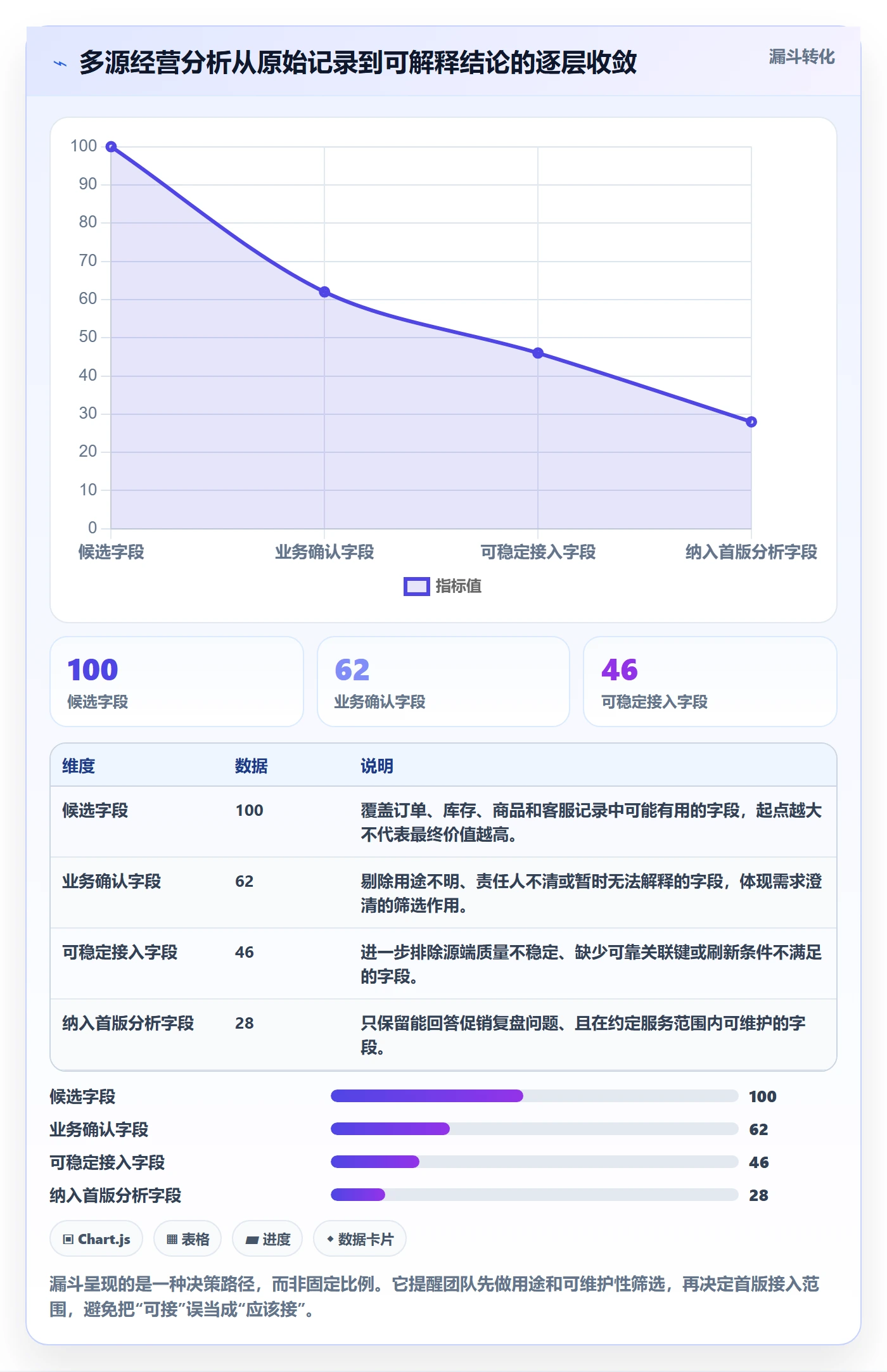Click the description starting with 剔除用途不明

[x=591, y=893]
